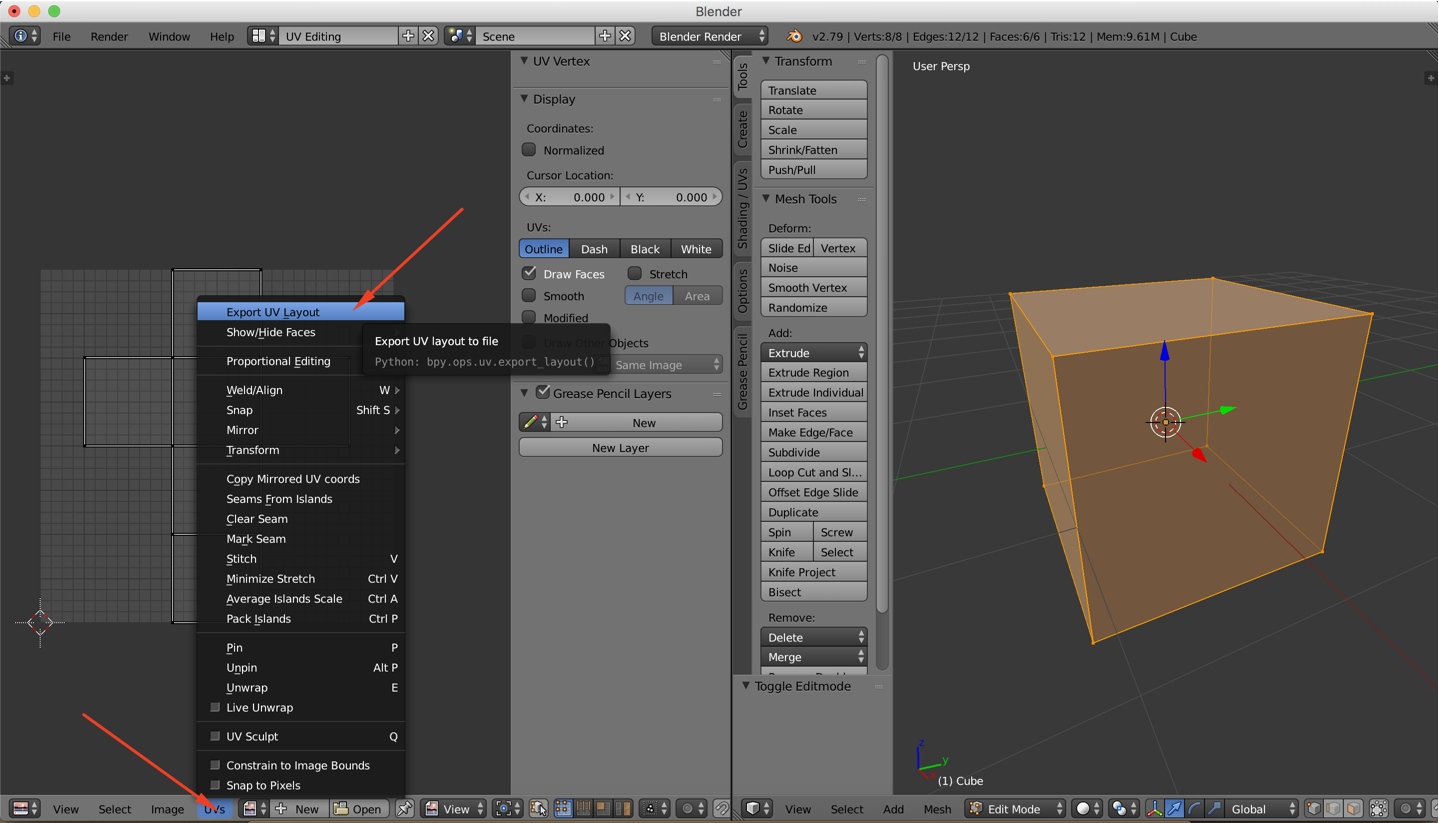Open the Delete dropdown under Remove

coord(814,637)
